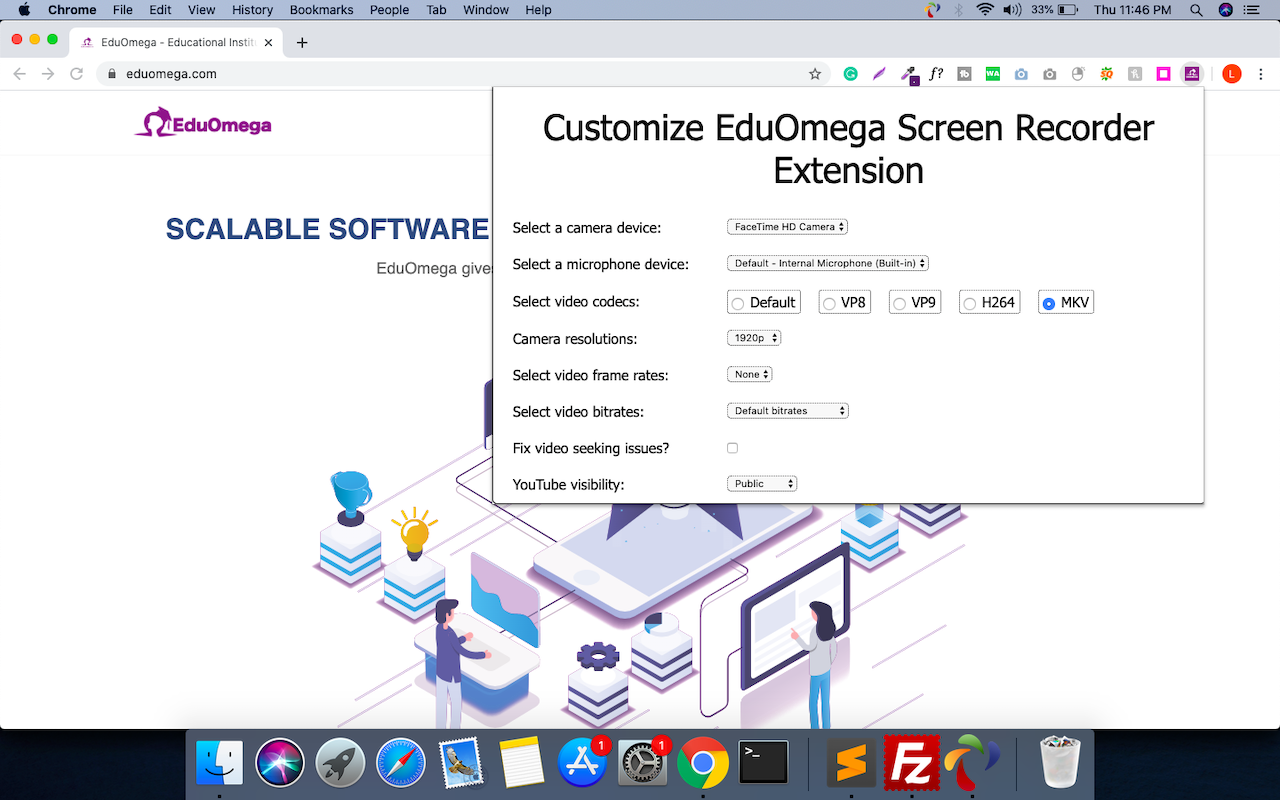
Task: Open the camera device dropdown
Action: point(787,226)
